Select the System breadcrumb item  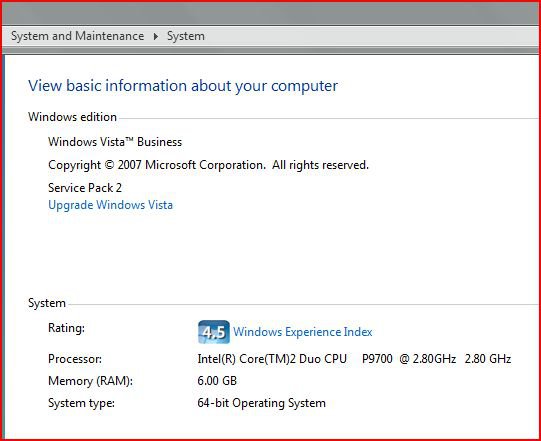[186, 36]
